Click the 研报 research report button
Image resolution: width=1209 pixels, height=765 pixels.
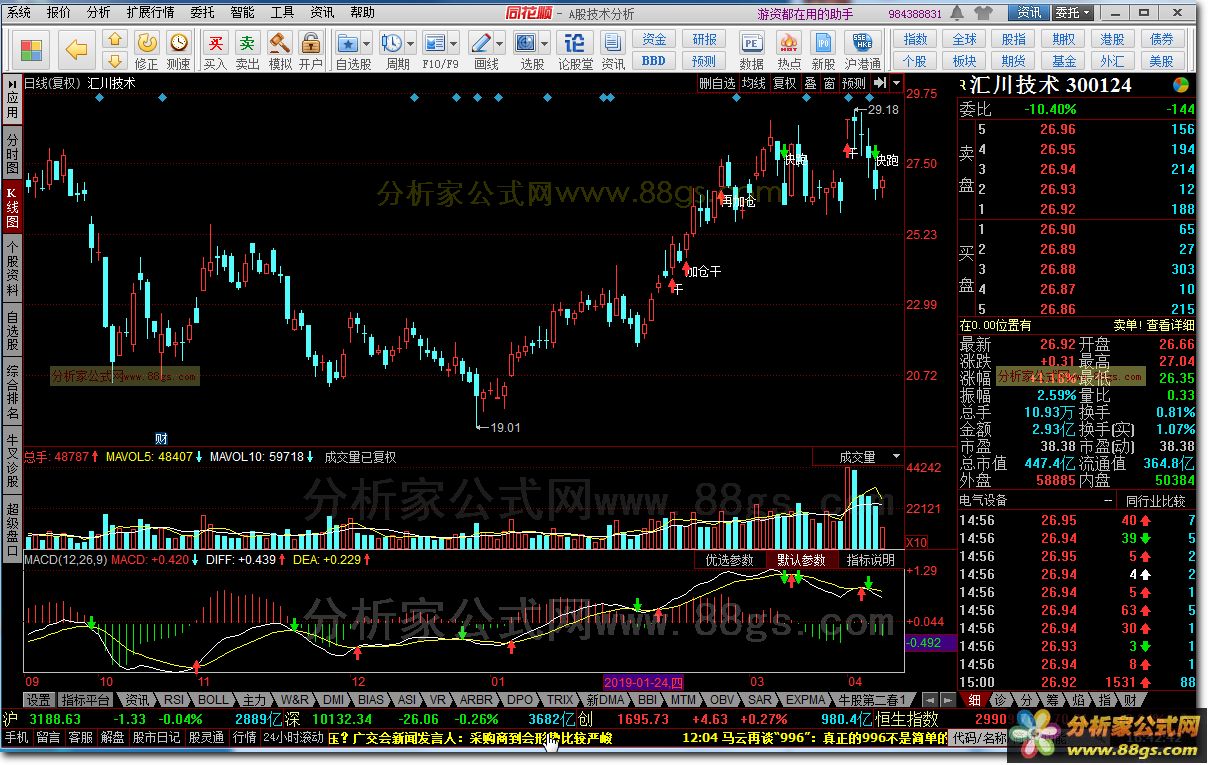tap(705, 40)
